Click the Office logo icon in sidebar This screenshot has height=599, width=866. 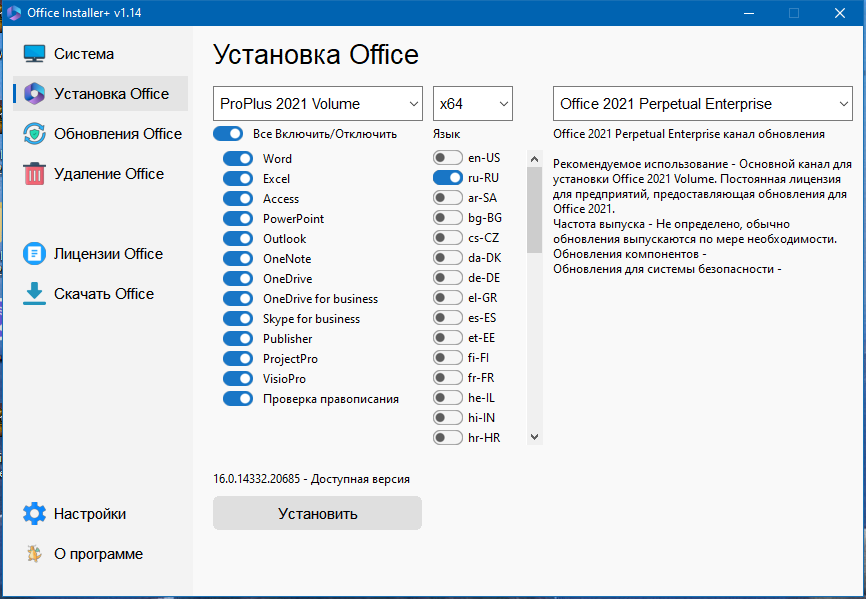pyautogui.click(x=35, y=94)
